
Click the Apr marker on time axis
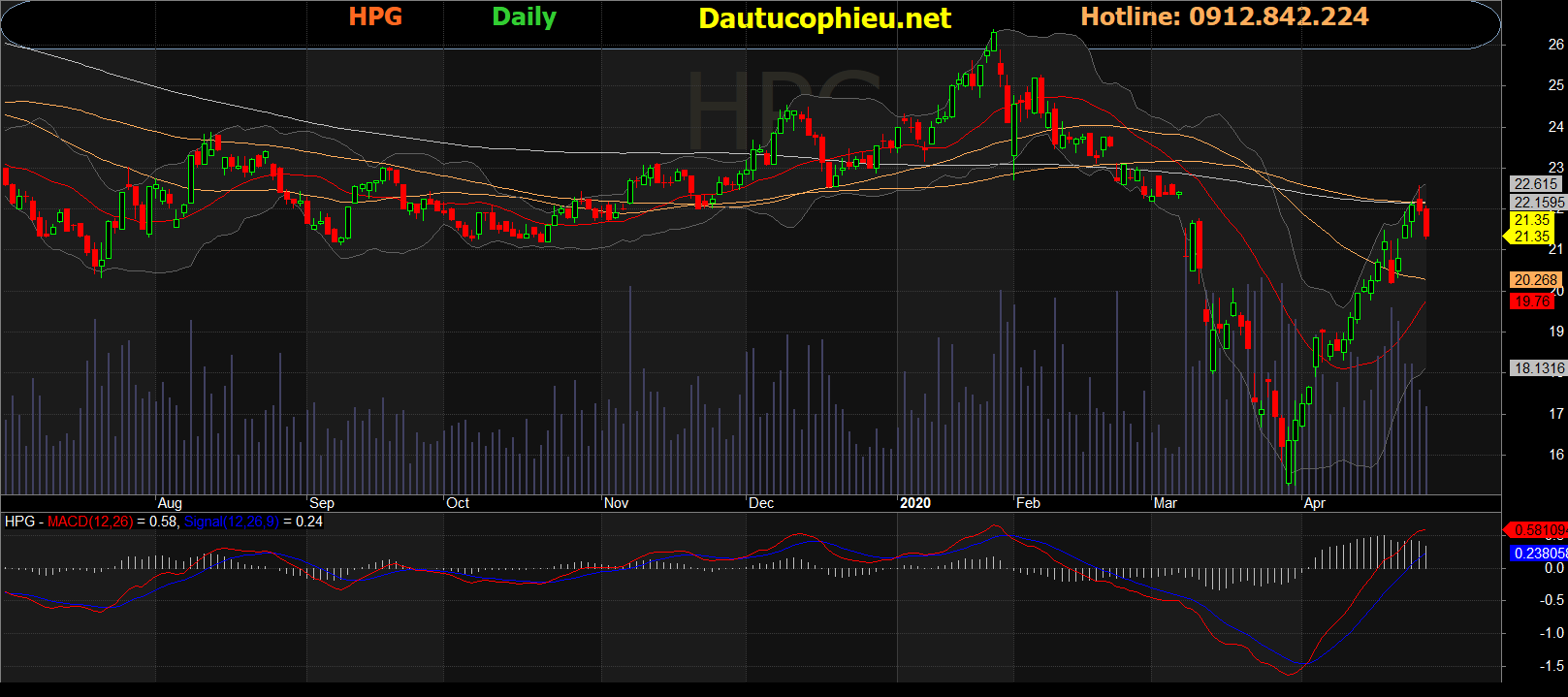coord(1314,503)
